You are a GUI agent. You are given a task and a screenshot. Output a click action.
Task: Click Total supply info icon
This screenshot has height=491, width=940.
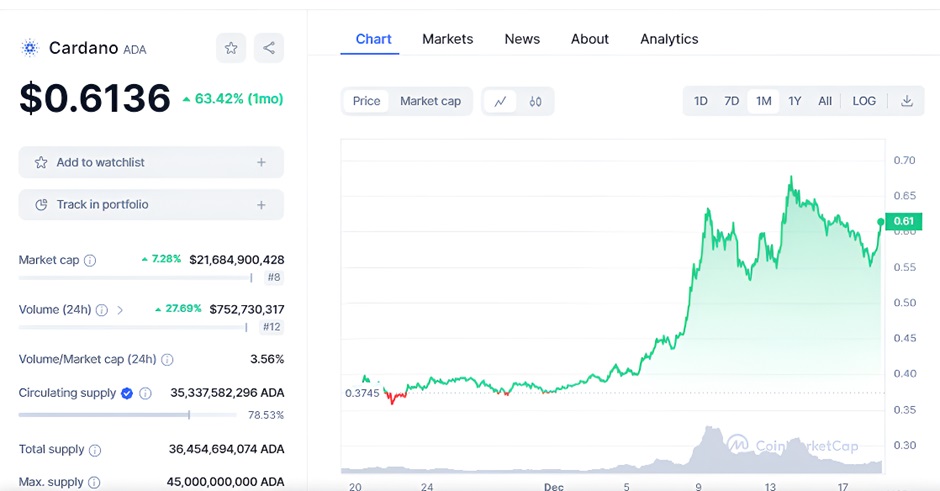(95, 450)
